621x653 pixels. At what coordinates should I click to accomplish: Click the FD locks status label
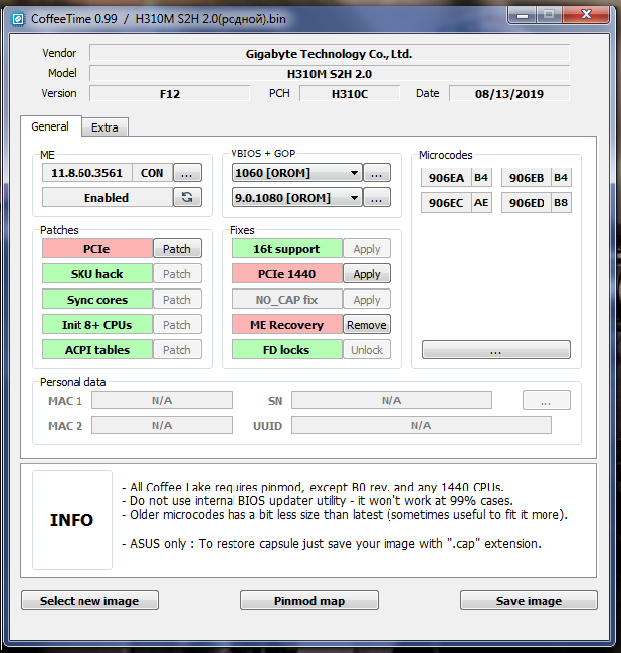click(287, 349)
